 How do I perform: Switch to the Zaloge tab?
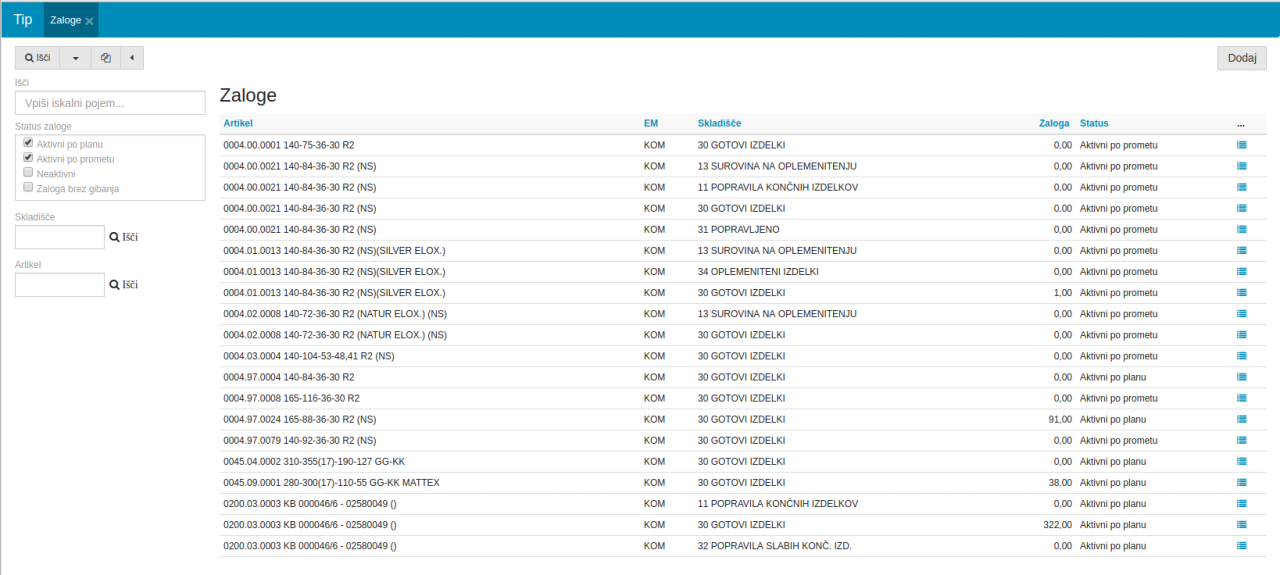click(65, 20)
